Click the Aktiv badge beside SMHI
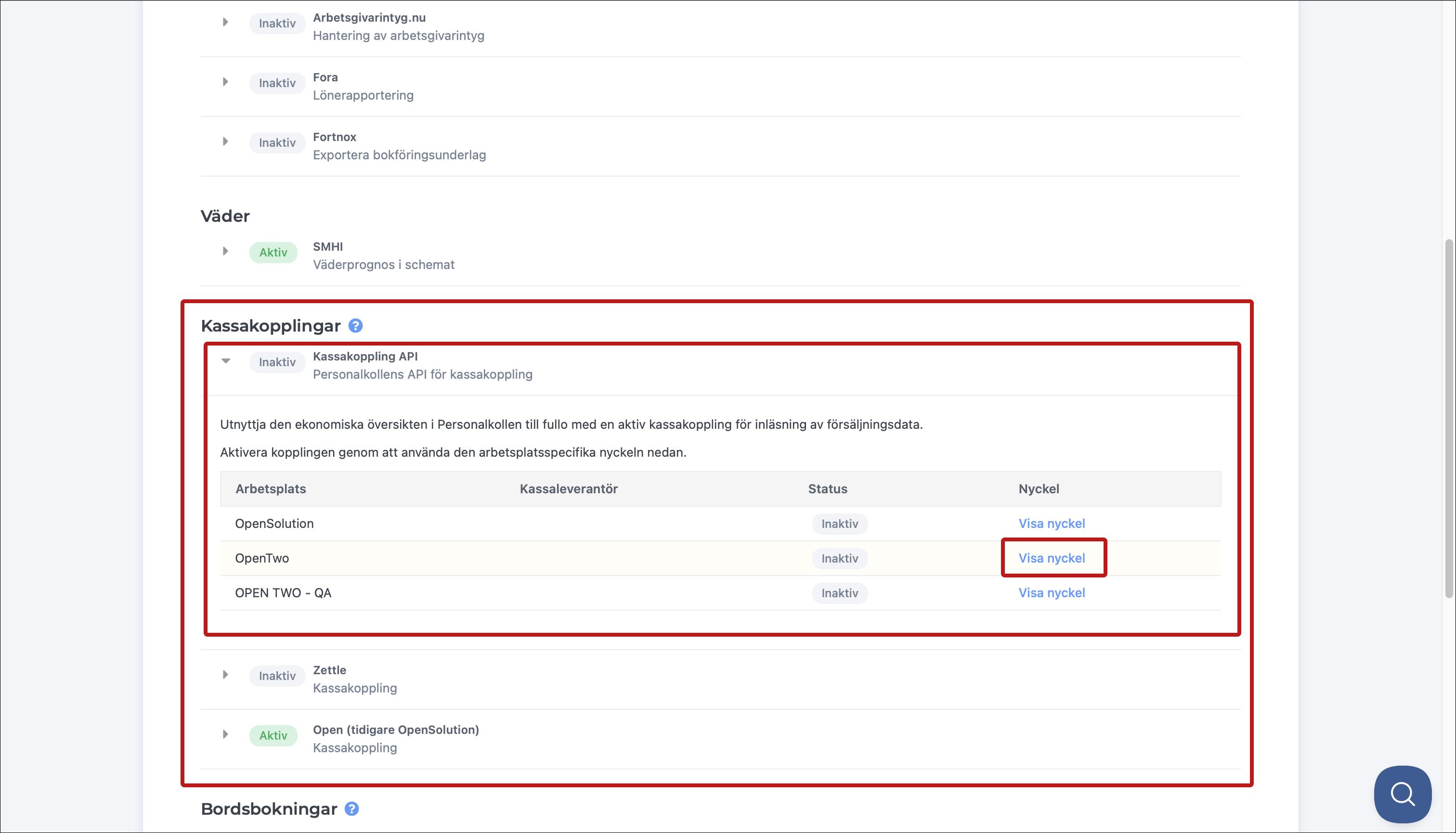Viewport: 1456px width, 833px height. coord(273,252)
